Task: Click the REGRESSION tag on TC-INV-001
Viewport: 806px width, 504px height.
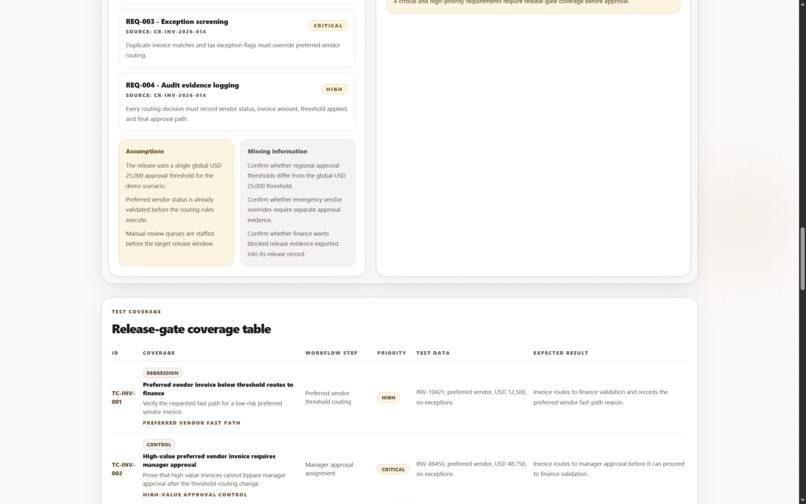Action: 162,373
